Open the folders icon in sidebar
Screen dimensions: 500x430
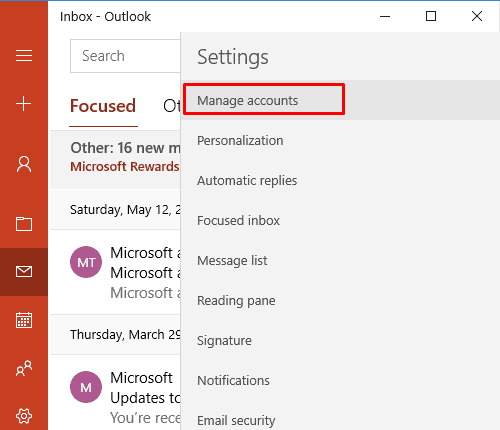click(x=24, y=224)
